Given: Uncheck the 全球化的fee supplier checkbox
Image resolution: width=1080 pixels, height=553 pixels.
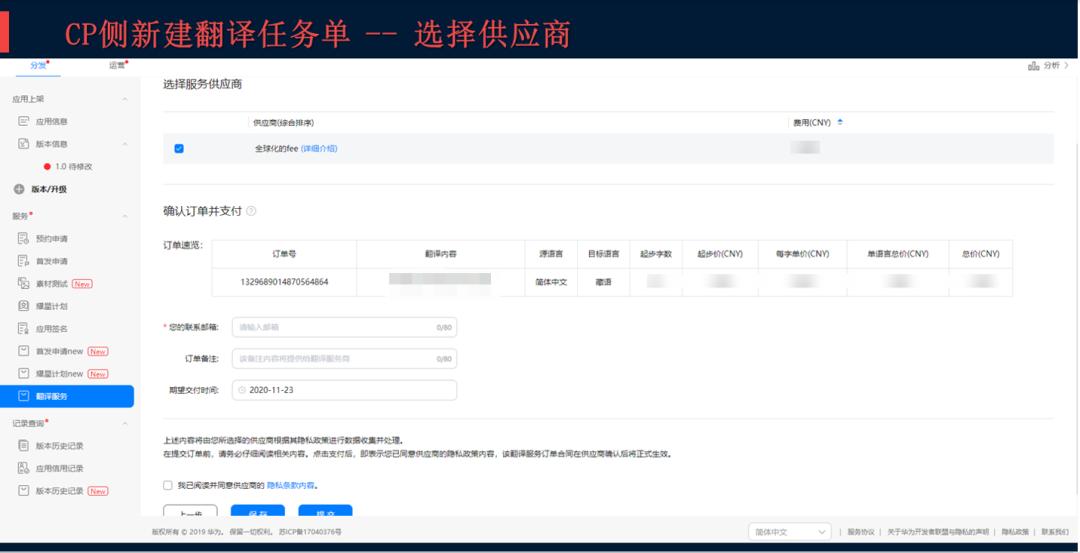Looking at the screenshot, I should (179, 148).
